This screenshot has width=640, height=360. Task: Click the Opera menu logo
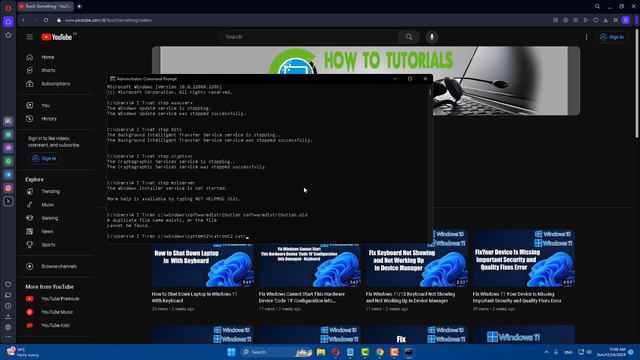tap(8, 7)
